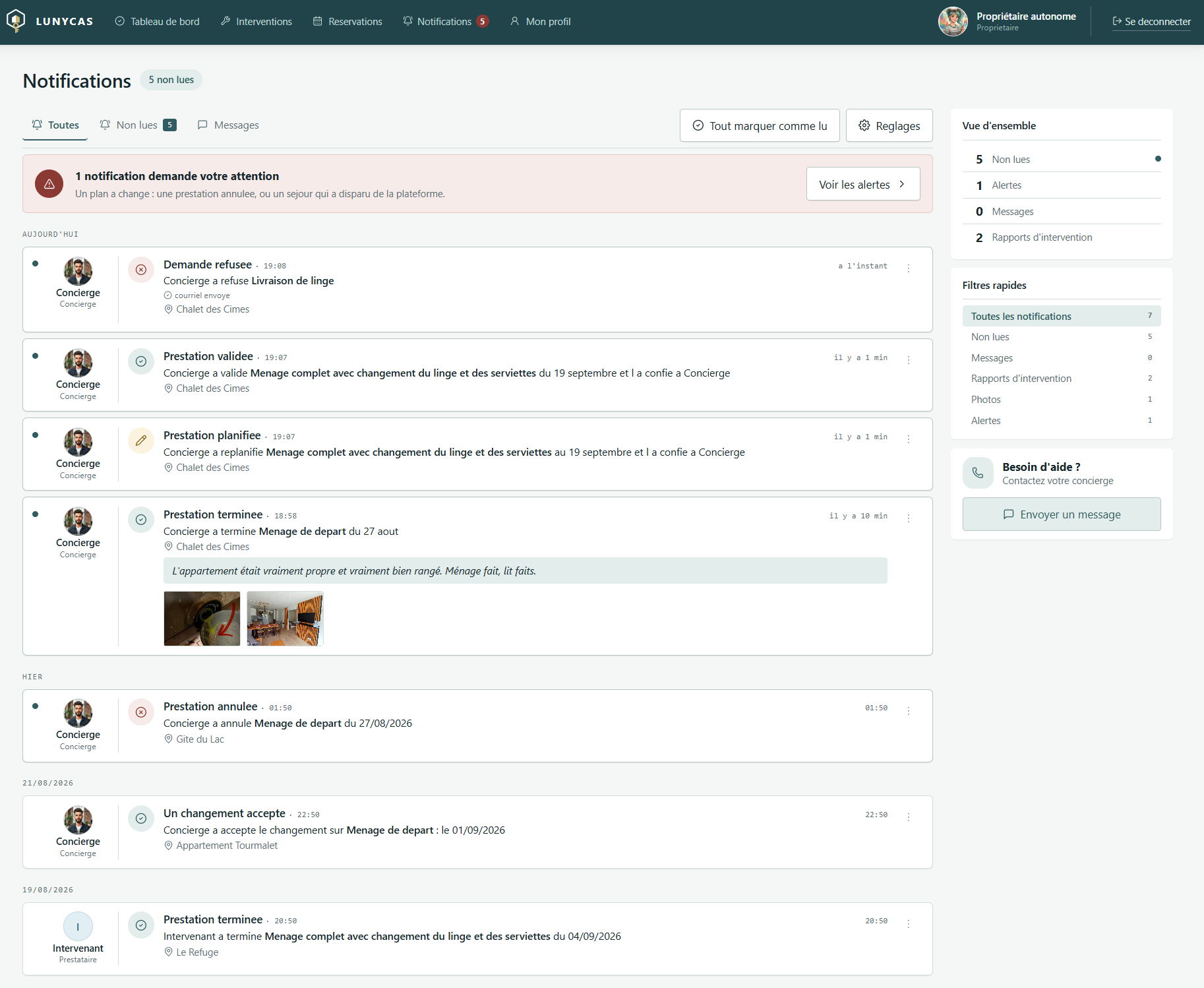The height and width of the screenshot is (988, 1204).
Task: Click Concierge avatar on Prestation validee card
Action: coord(78,363)
